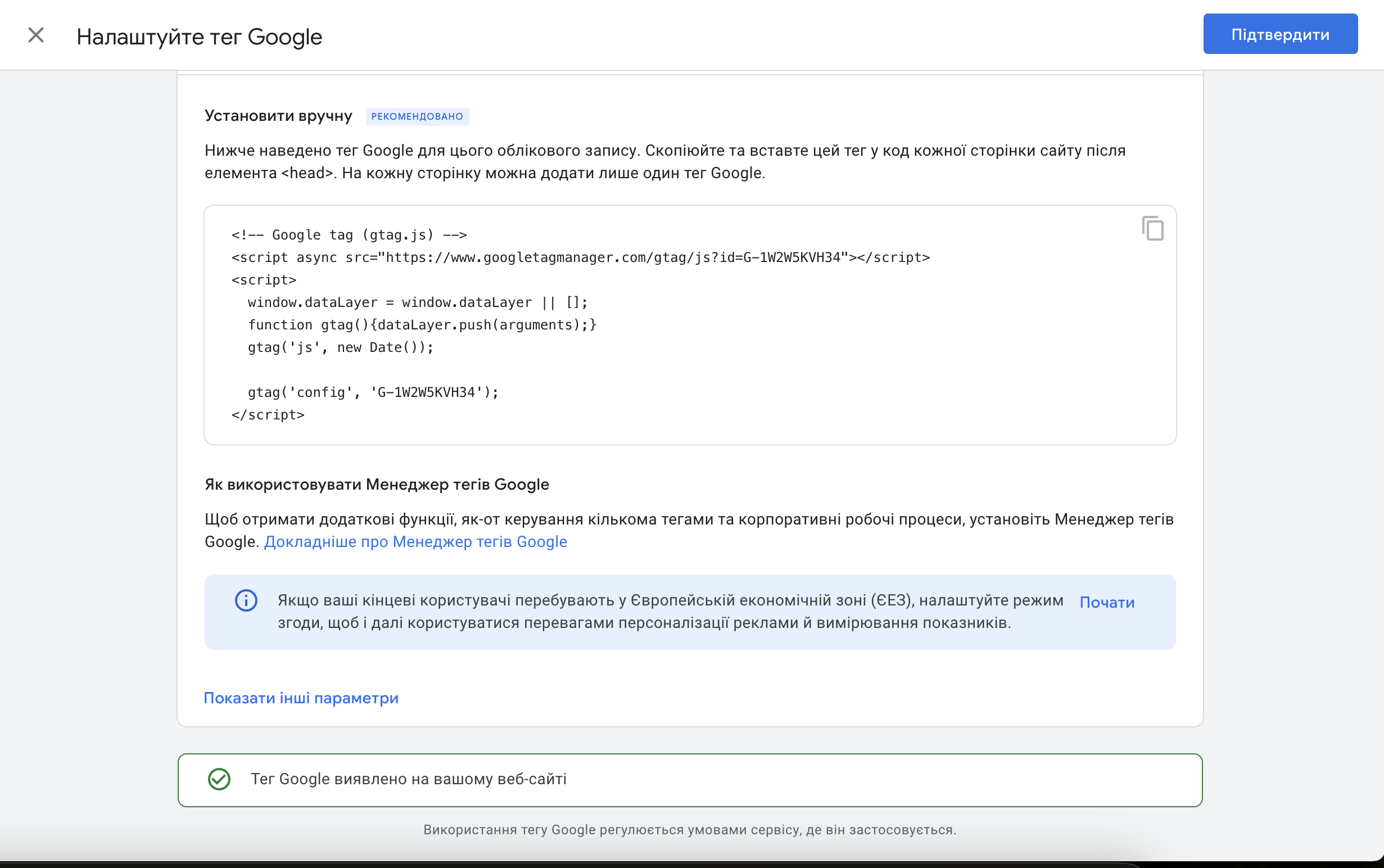Image resolution: width=1384 pixels, height=868 pixels.
Task: Click the function gtag() code line
Action: [x=422, y=325]
